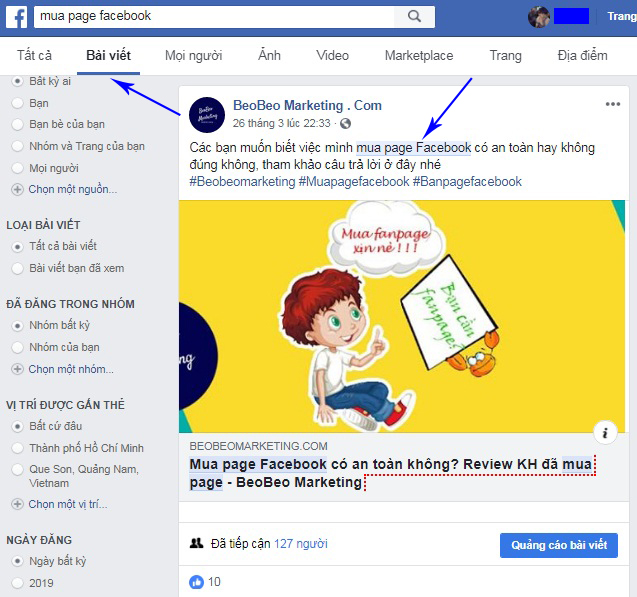Open the user profile avatar
This screenshot has height=597, width=637.
(539, 17)
